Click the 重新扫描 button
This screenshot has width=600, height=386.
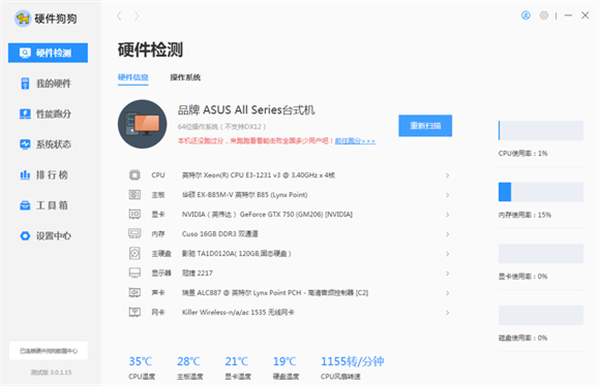pyautogui.click(x=425, y=125)
